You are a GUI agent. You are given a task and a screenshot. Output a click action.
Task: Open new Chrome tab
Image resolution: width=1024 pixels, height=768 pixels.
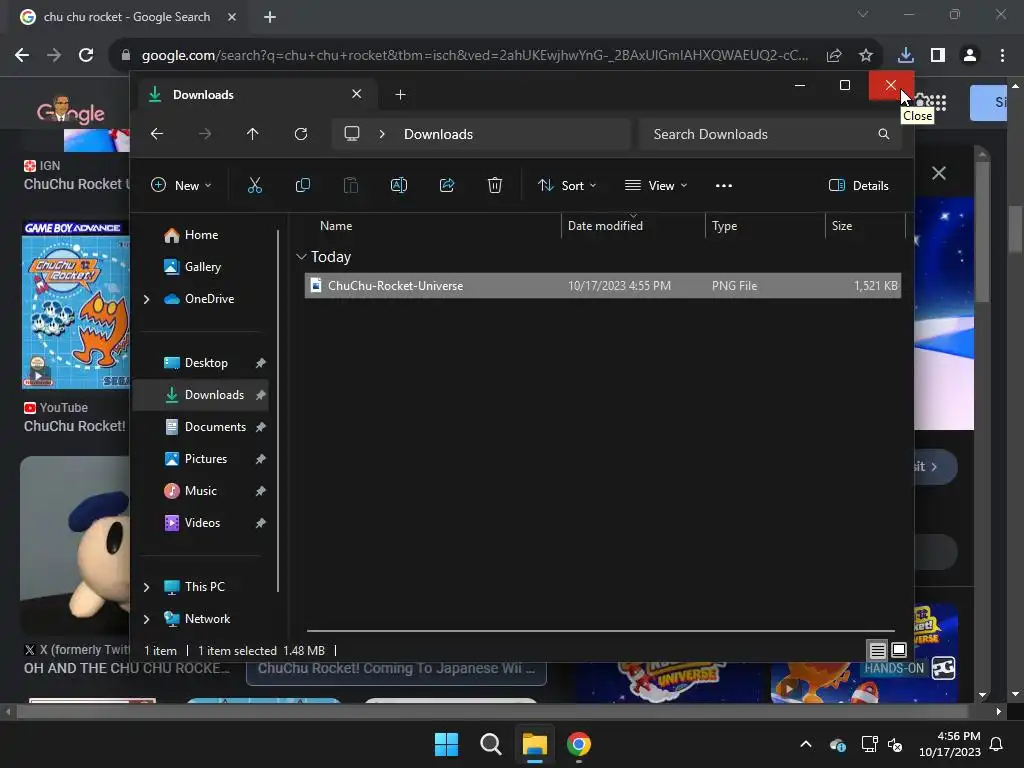(x=270, y=17)
